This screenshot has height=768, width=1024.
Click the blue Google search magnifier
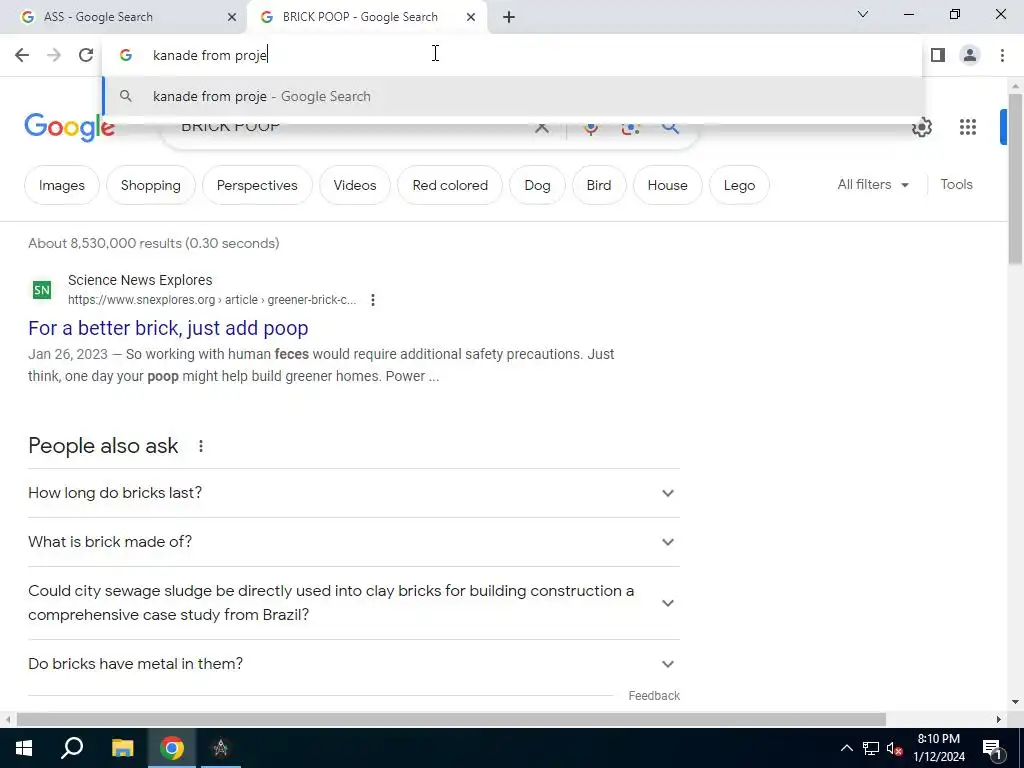pos(670,127)
